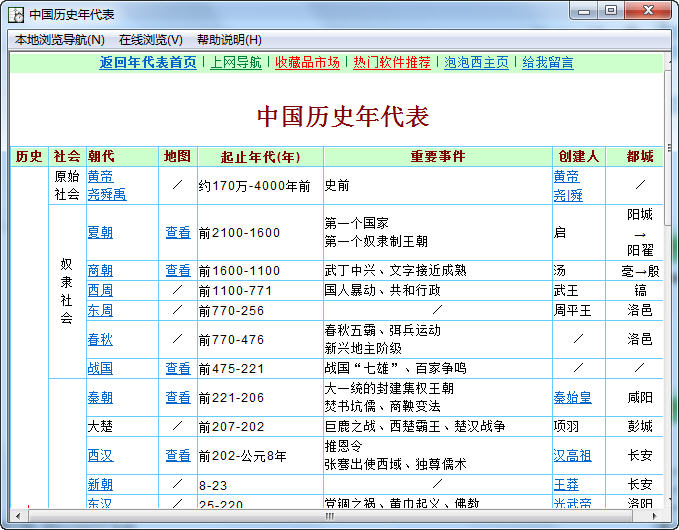The height and width of the screenshot is (530, 679).
Task: Click the vertical scrollbar thumb
Action: click(x=670, y=148)
